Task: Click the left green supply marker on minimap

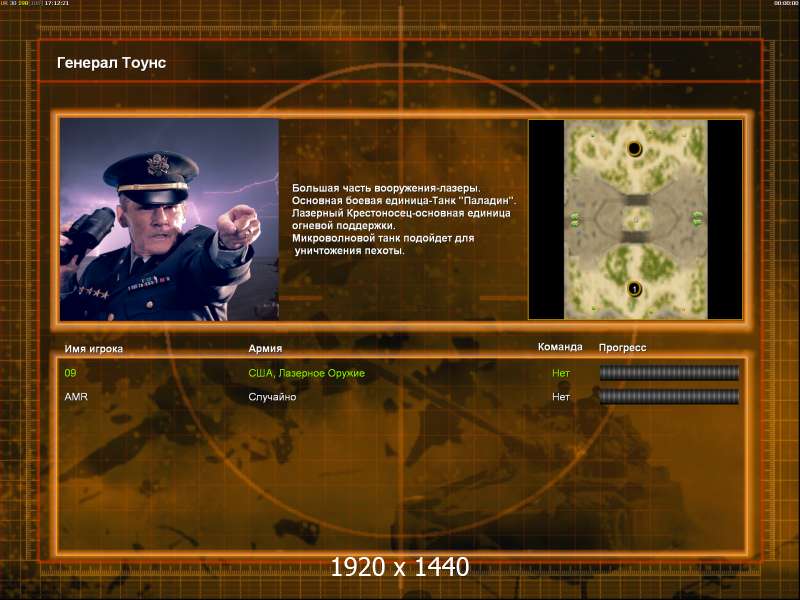Action: (x=574, y=219)
